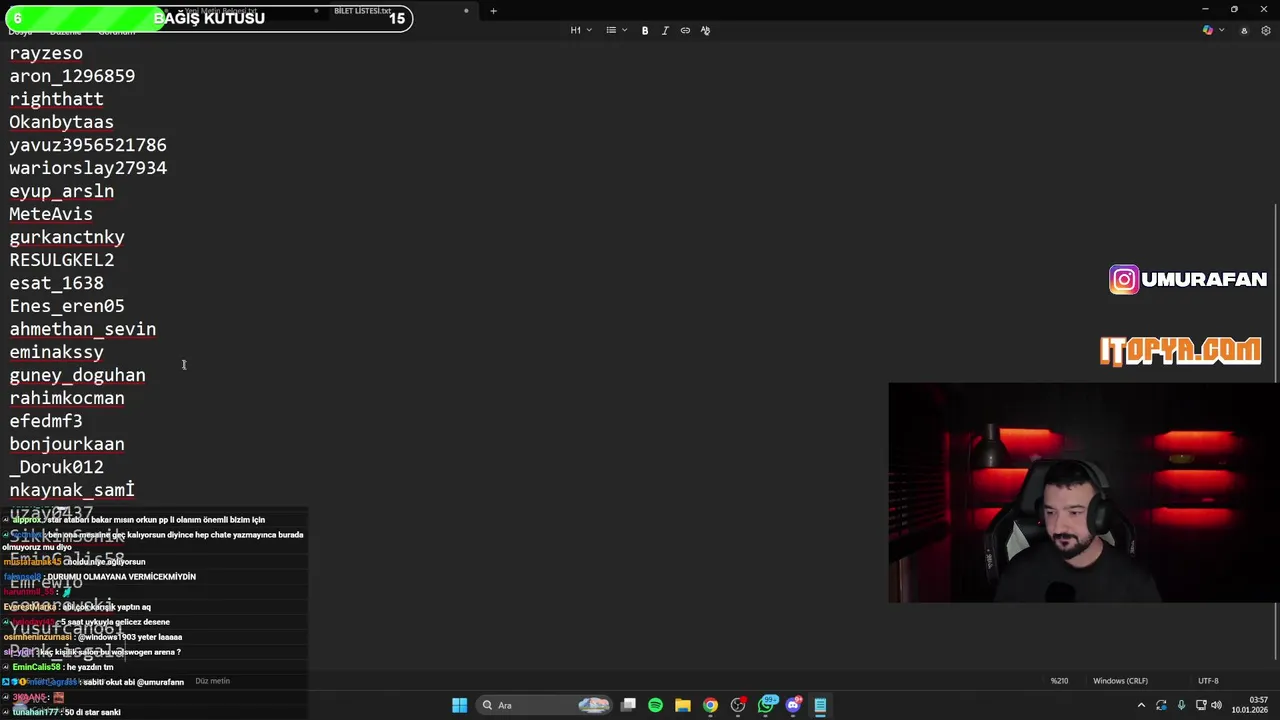Add a new Notepad tab
Viewport: 1280px width, 720px height.
tap(493, 11)
